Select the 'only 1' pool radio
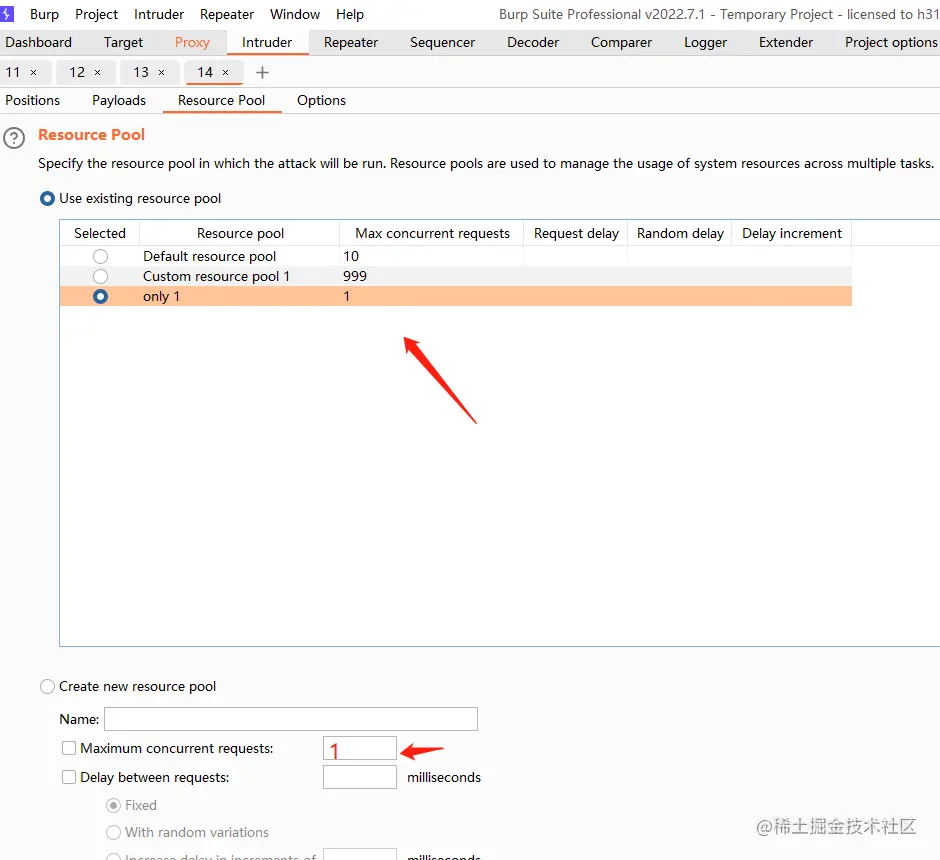Image resolution: width=940 pixels, height=860 pixels. click(x=100, y=297)
